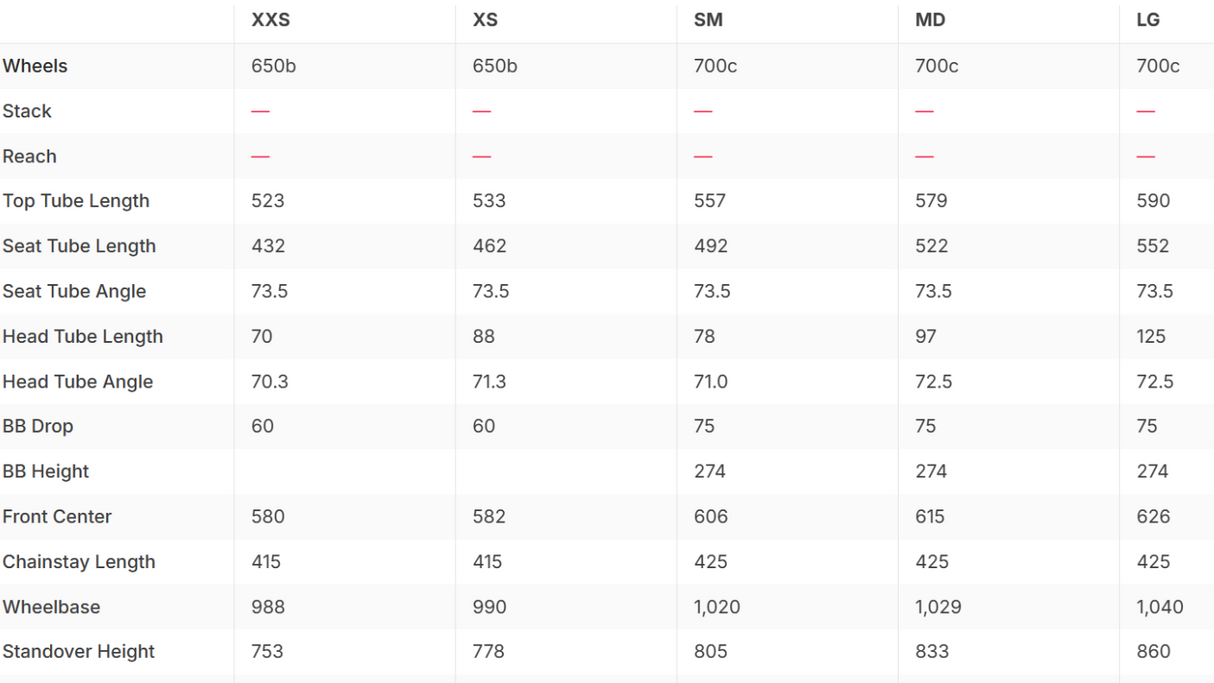Choose the MD size column header
The height and width of the screenshot is (683, 1214).
tap(931, 20)
